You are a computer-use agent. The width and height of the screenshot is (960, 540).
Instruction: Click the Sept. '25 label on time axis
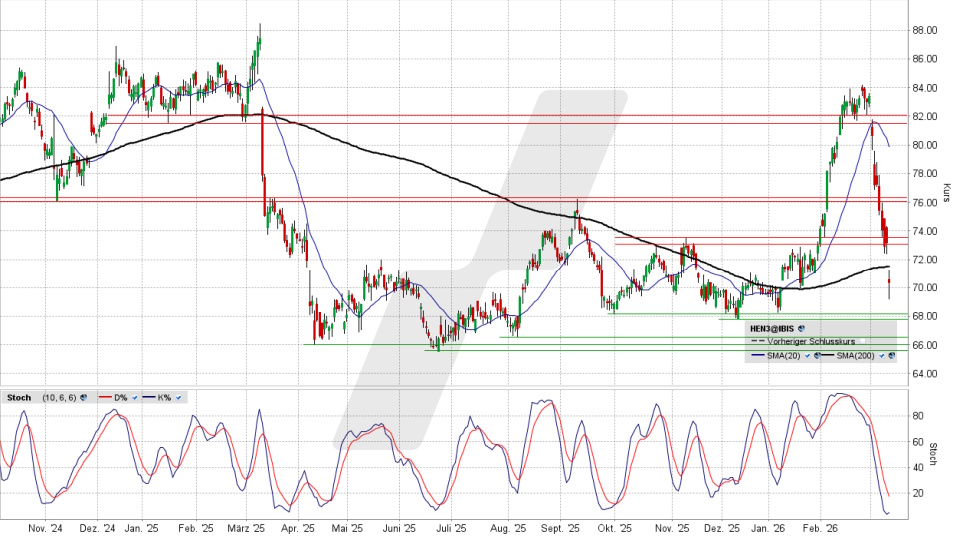(562, 527)
